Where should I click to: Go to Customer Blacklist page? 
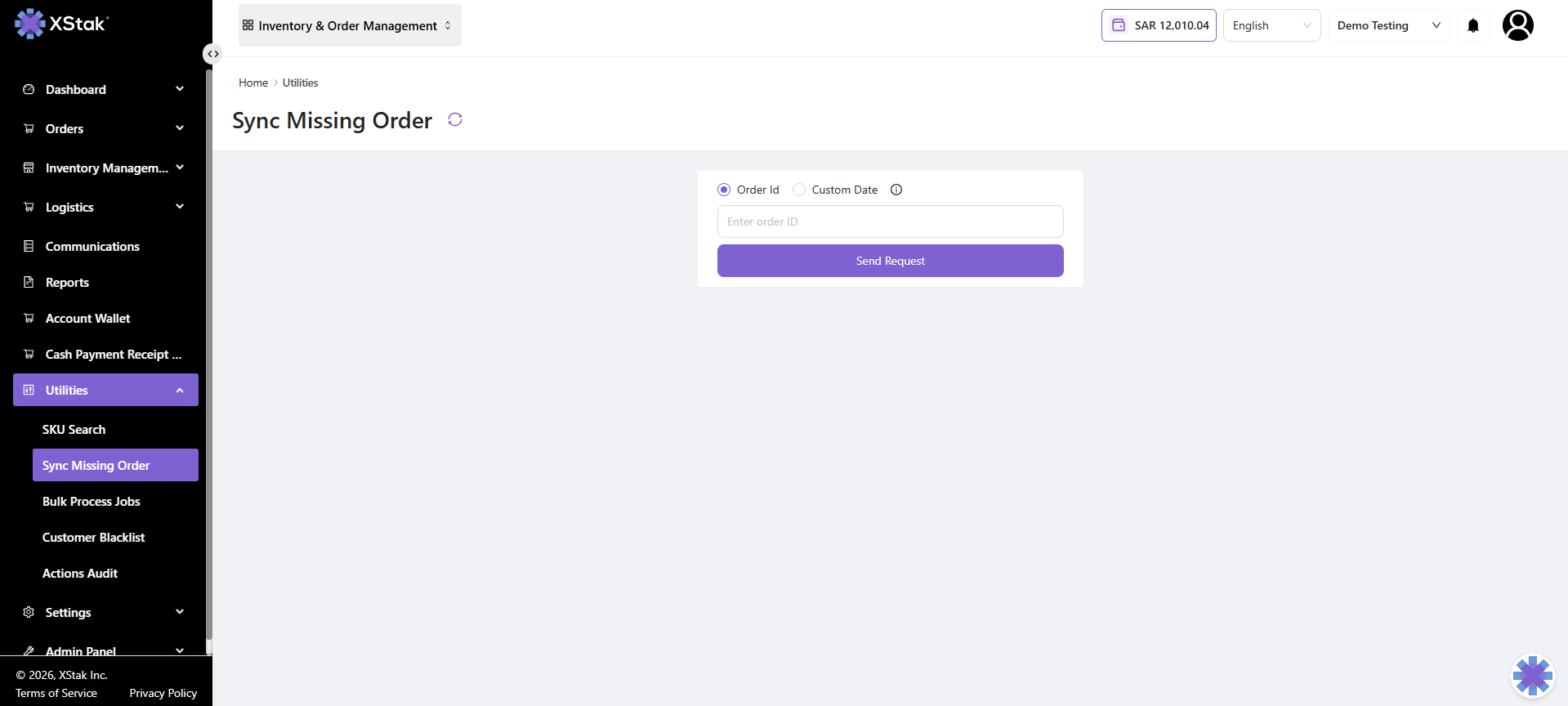coord(94,537)
